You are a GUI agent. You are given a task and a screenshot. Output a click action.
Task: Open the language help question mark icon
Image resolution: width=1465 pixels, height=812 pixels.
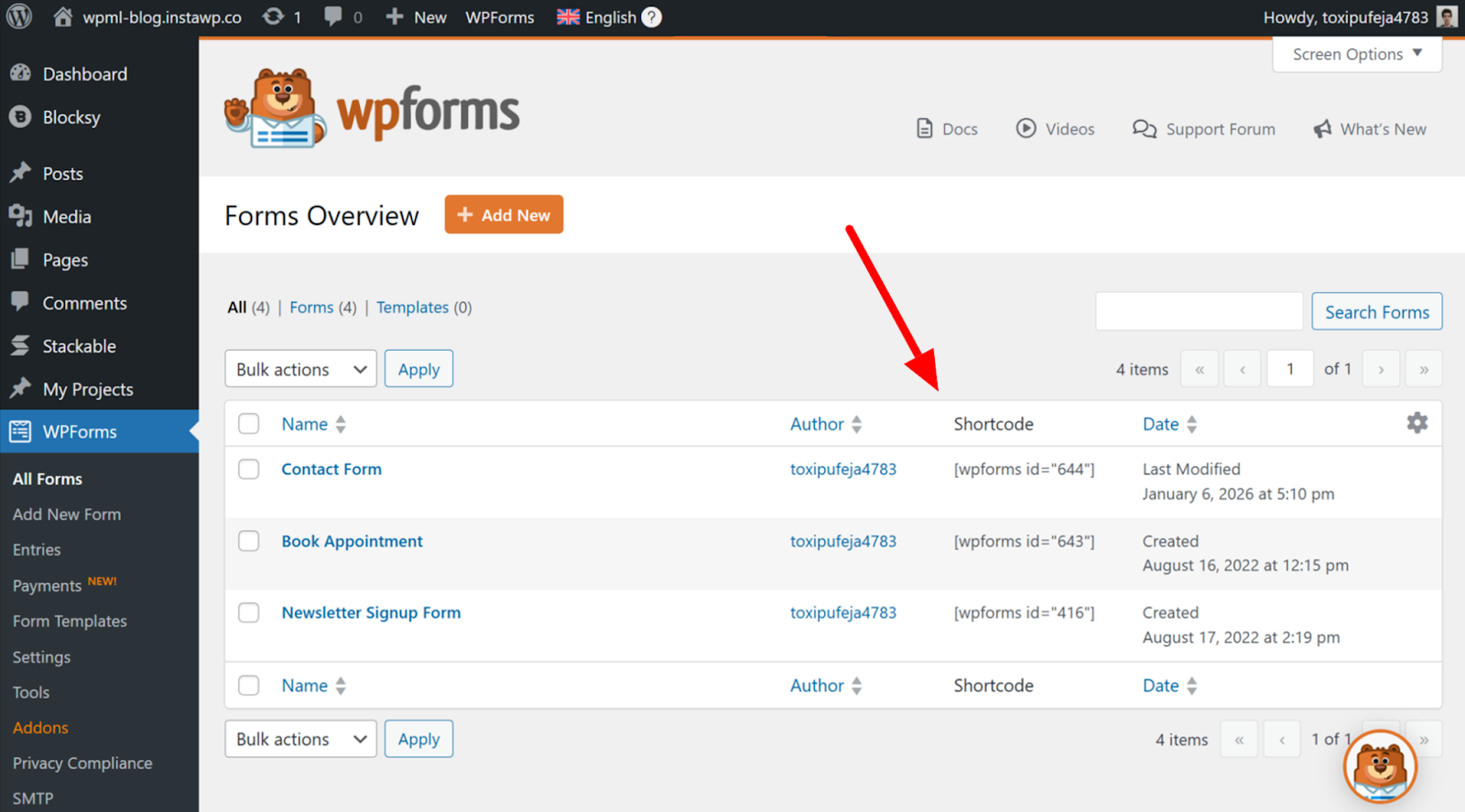(x=652, y=17)
